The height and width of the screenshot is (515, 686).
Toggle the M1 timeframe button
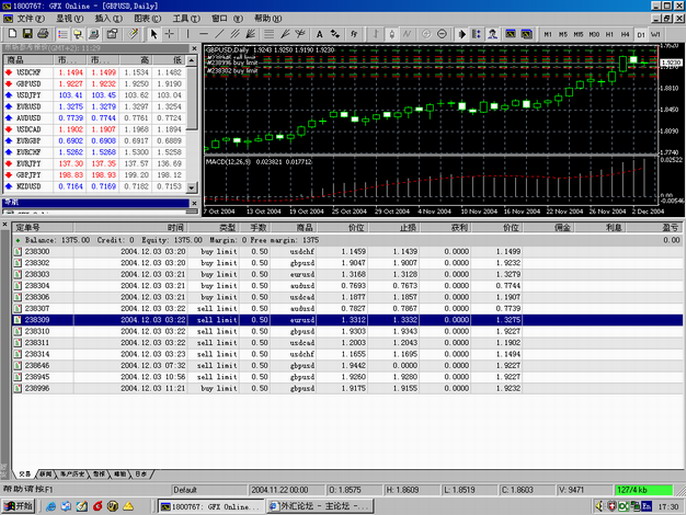(x=547, y=34)
